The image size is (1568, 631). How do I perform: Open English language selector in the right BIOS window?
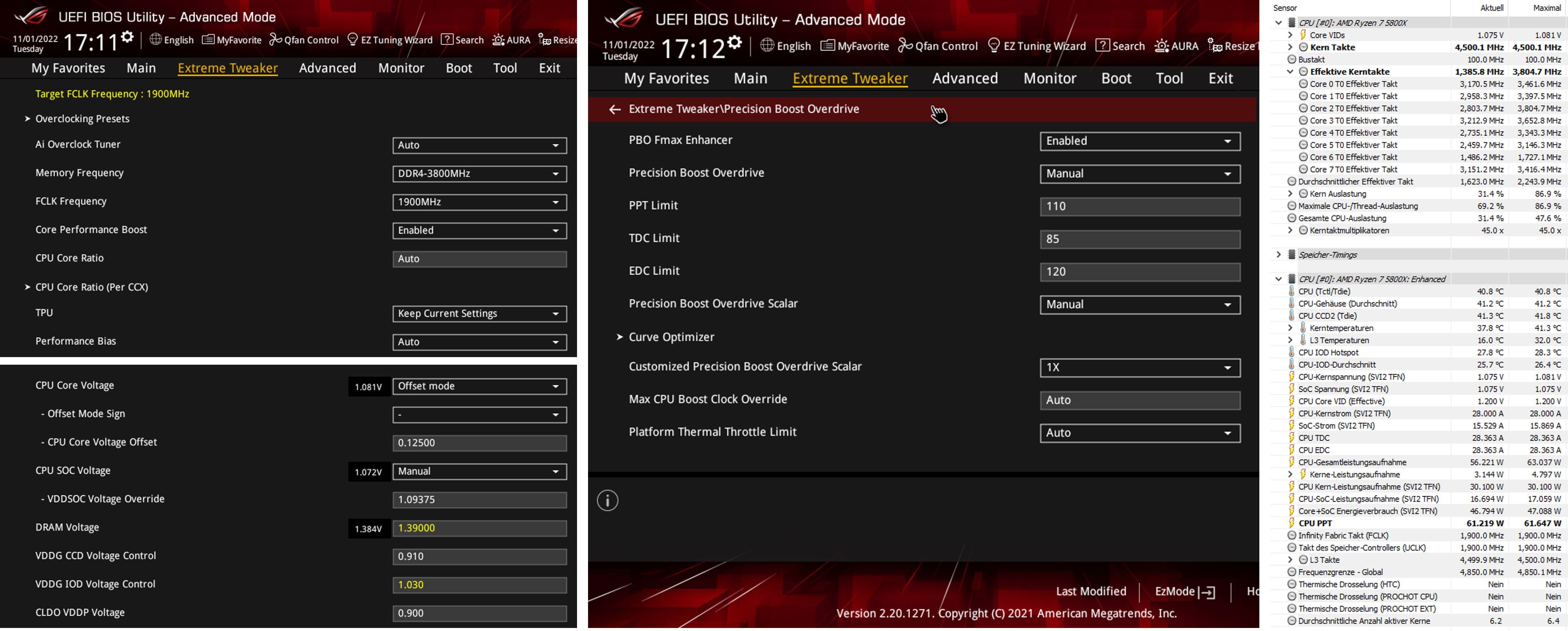coord(785,46)
